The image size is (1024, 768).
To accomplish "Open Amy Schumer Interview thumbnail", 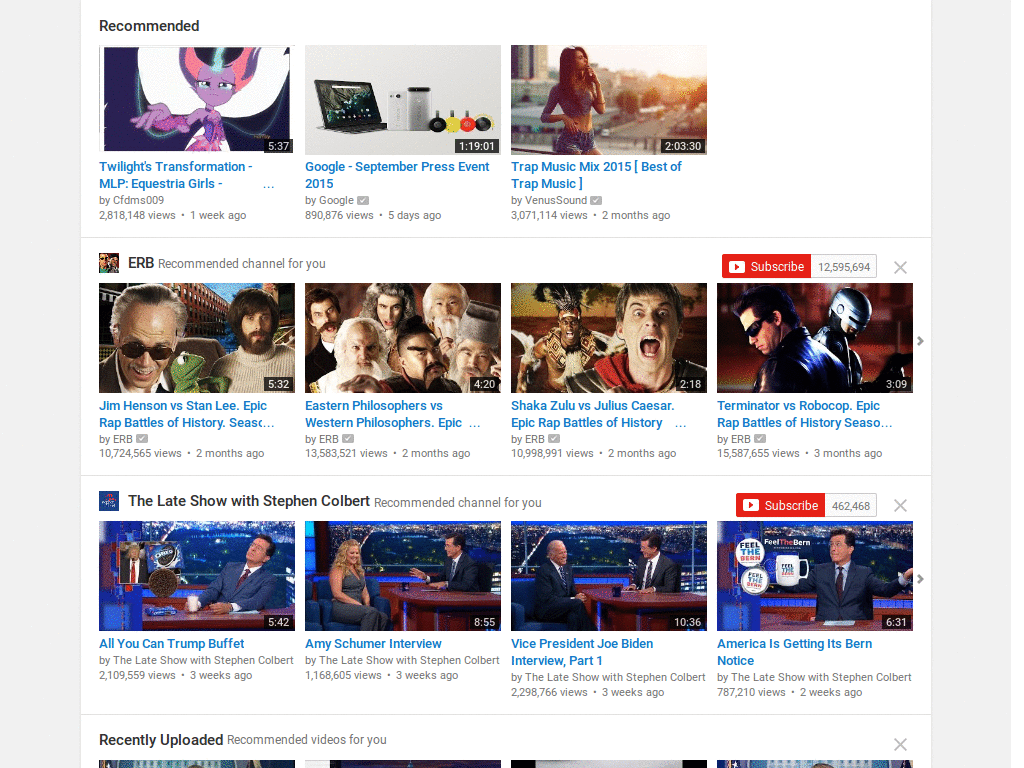I will click(403, 575).
